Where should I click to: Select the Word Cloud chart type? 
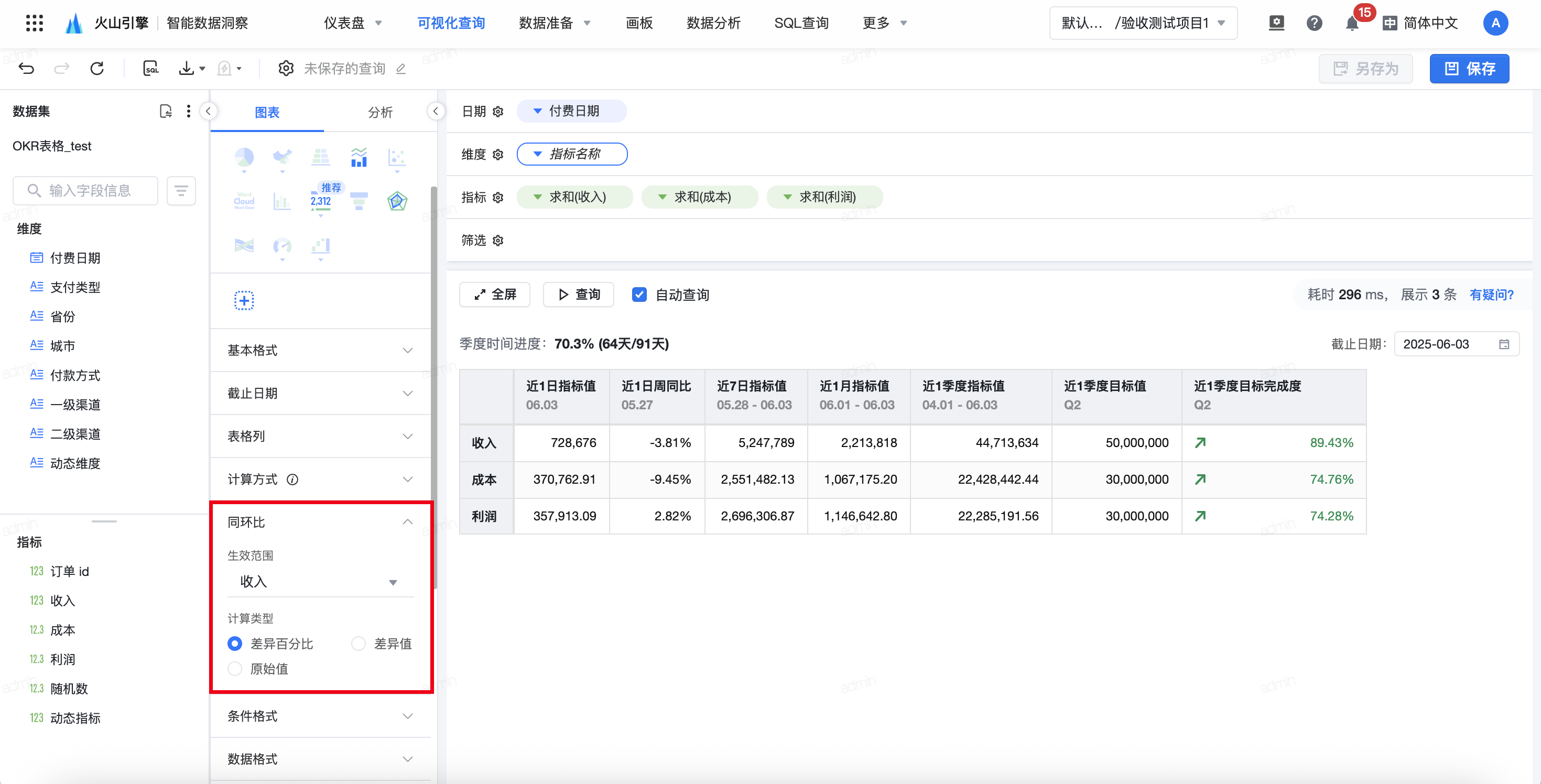244,201
